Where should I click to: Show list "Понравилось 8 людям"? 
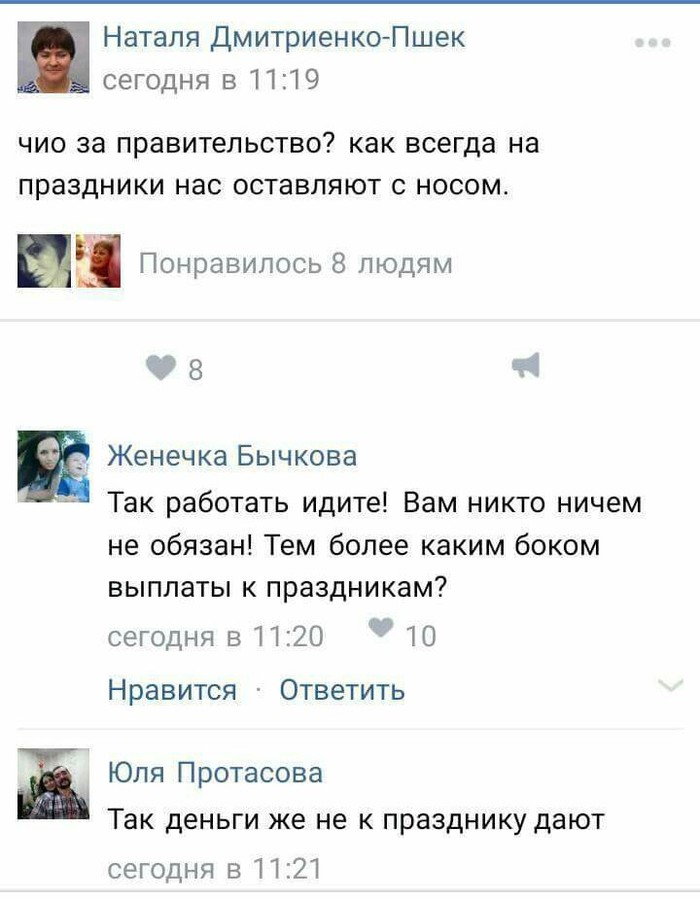(x=296, y=264)
